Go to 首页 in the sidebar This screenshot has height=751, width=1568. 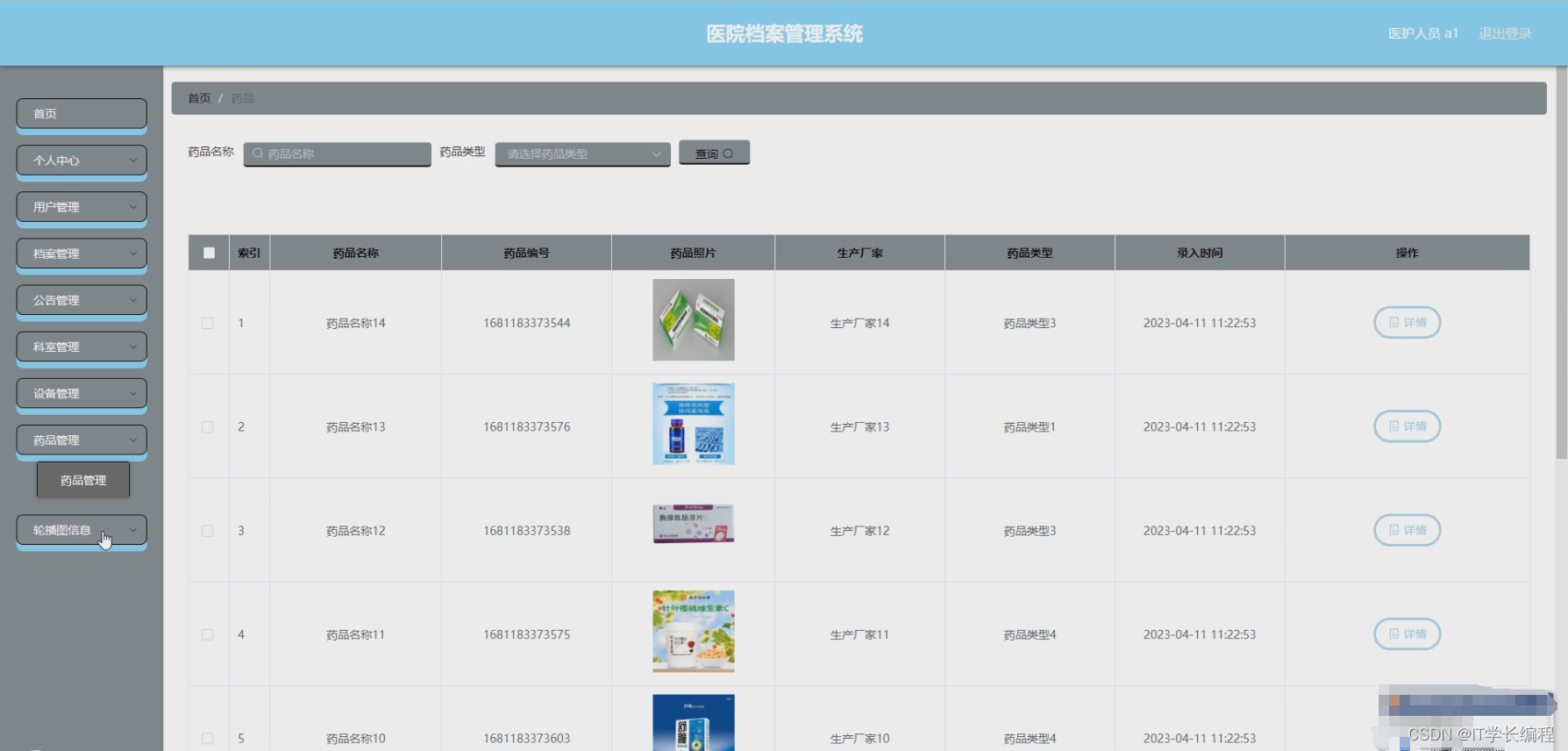(x=82, y=113)
